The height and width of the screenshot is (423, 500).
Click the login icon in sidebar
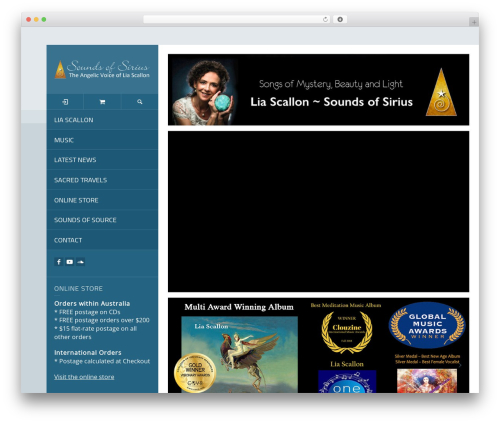tap(65, 102)
